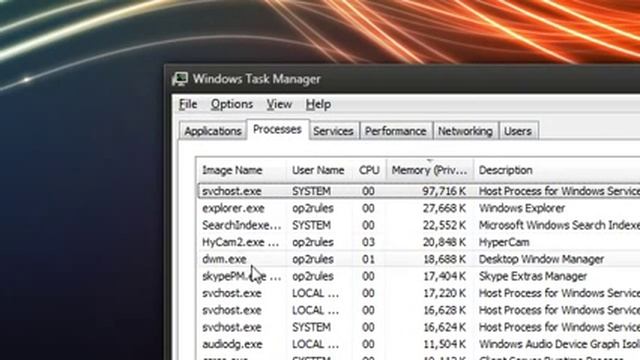Select svchost.exe row using 16,624 K
The height and width of the screenshot is (360, 640).
click(x=419, y=327)
